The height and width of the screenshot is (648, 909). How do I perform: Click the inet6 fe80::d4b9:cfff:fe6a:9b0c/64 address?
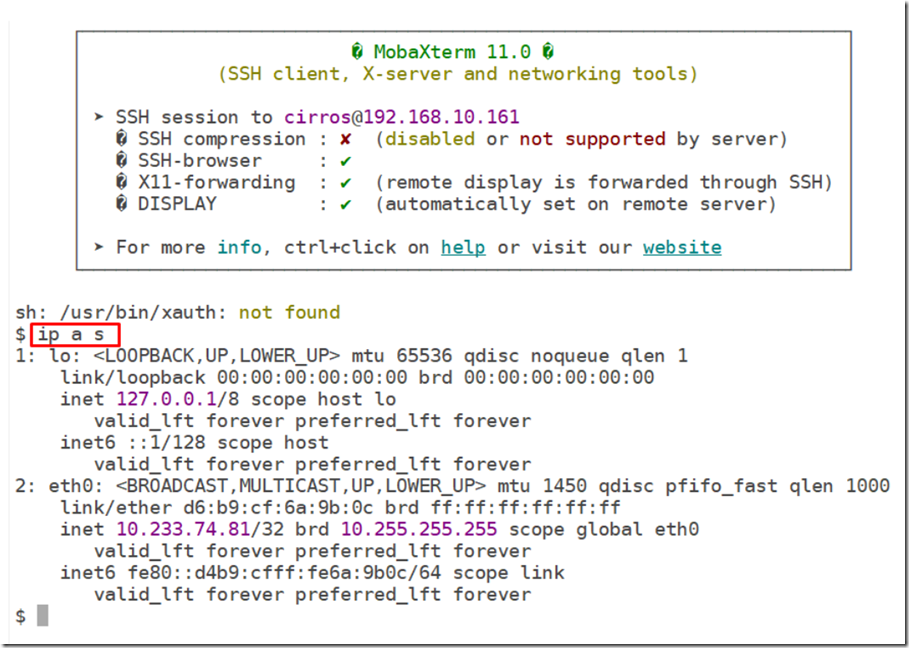coord(284,573)
